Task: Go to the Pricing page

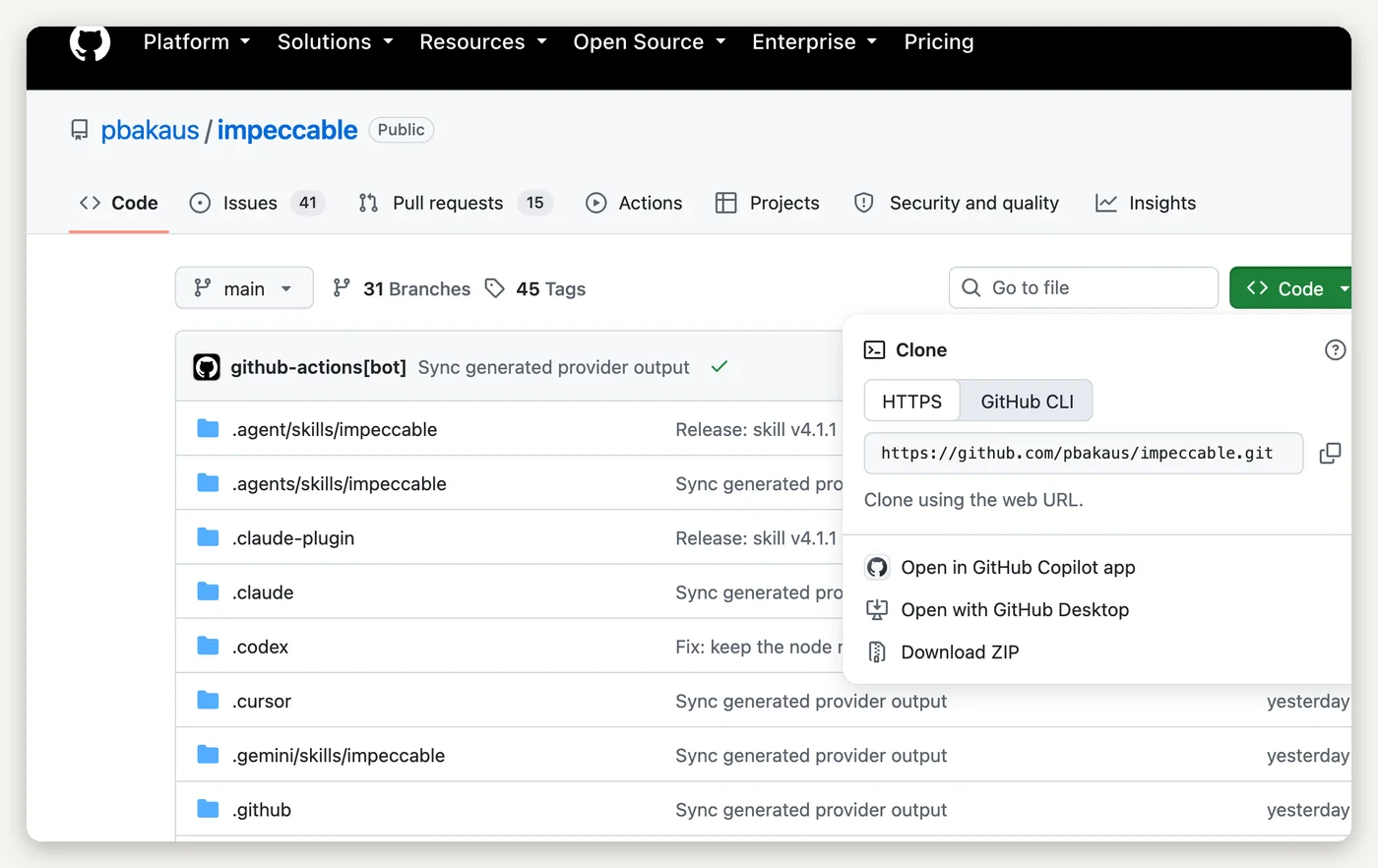Action: [x=939, y=42]
